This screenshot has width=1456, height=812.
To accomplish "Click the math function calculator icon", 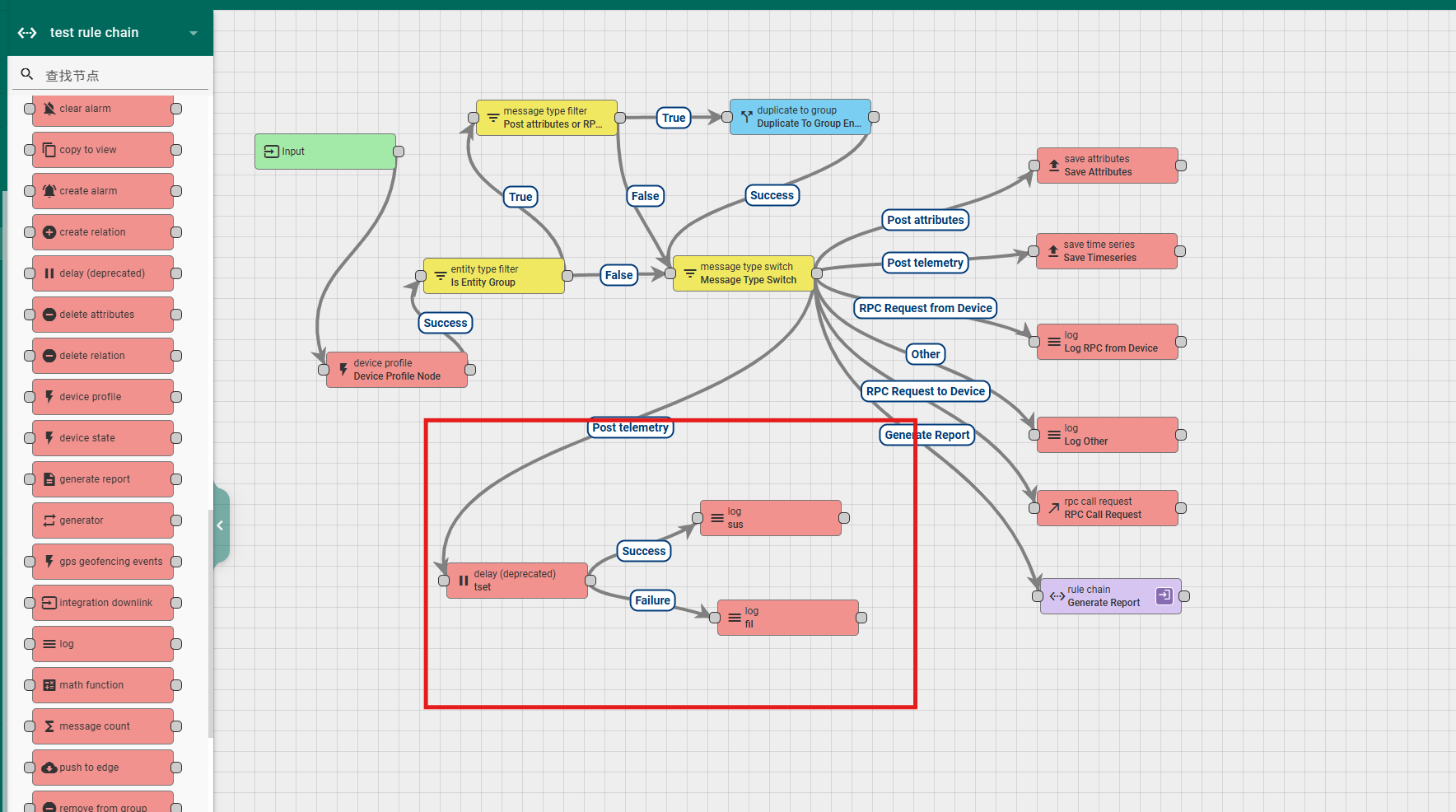I will (49, 685).
